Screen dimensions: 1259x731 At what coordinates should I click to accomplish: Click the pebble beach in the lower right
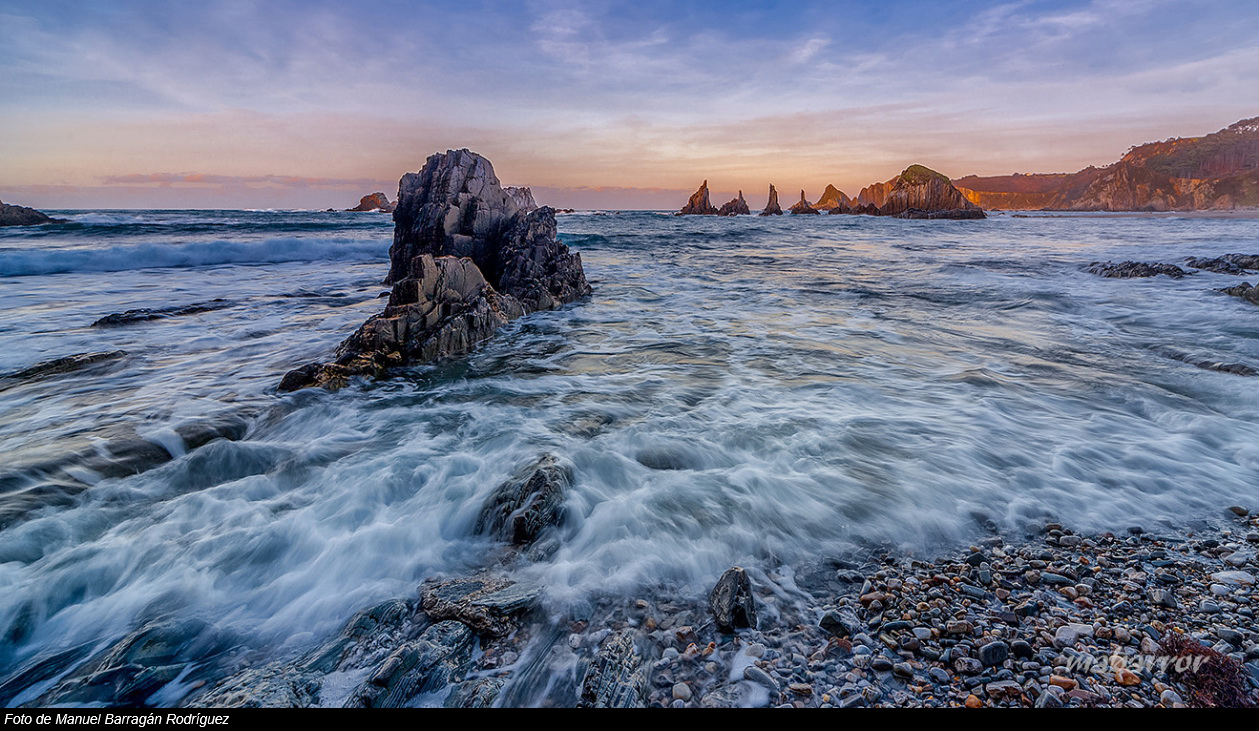click(x=1050, y=620)
